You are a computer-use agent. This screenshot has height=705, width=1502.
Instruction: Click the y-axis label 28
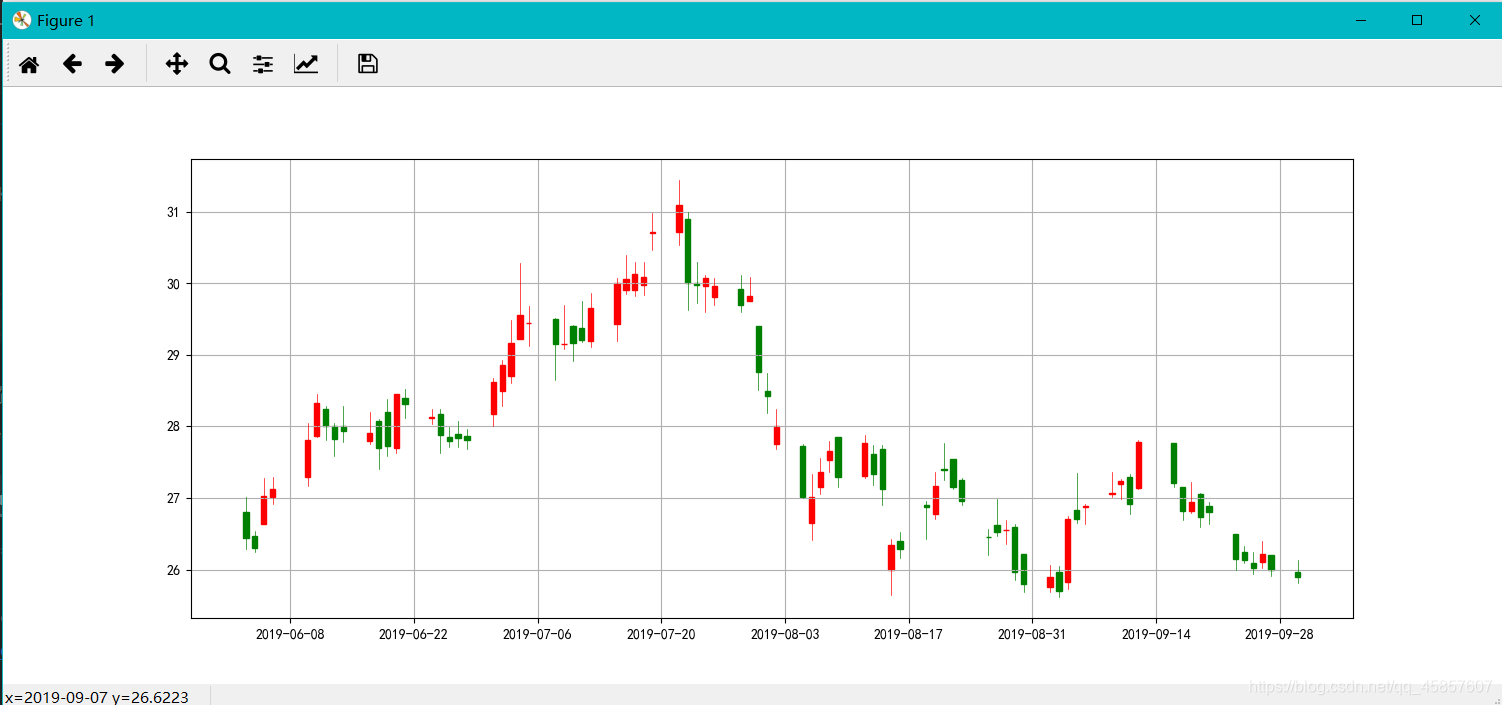[174, 427]
